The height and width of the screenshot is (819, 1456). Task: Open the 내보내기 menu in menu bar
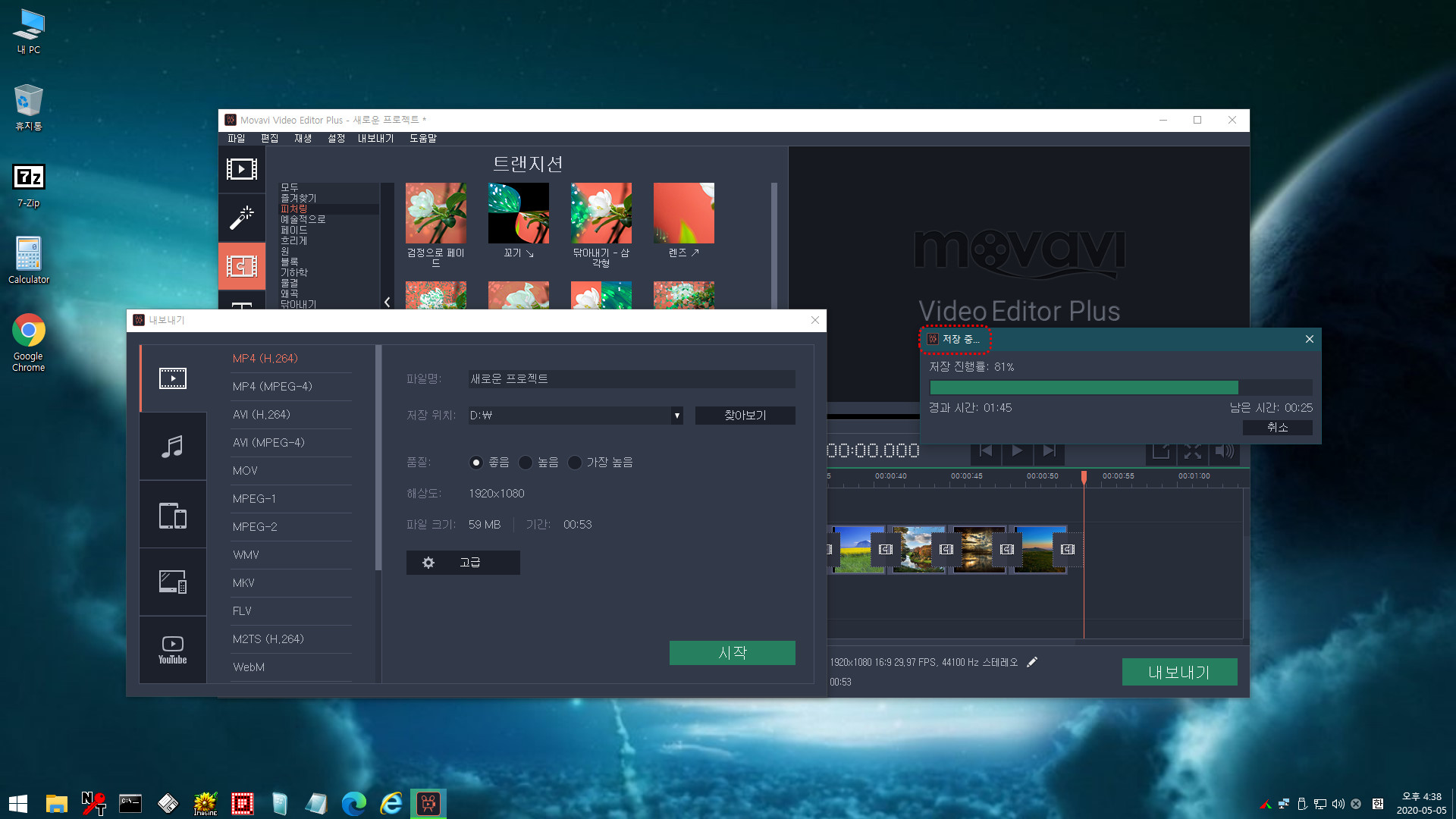pyautogui.click(x=376, y=138)
